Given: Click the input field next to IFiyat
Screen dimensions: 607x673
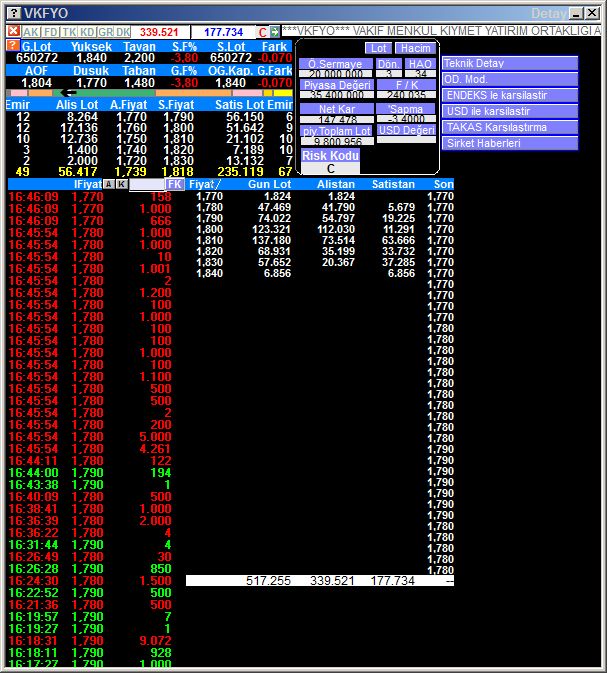Looking at the screenshot, I should pyautogui.click(x=146, y=184).
